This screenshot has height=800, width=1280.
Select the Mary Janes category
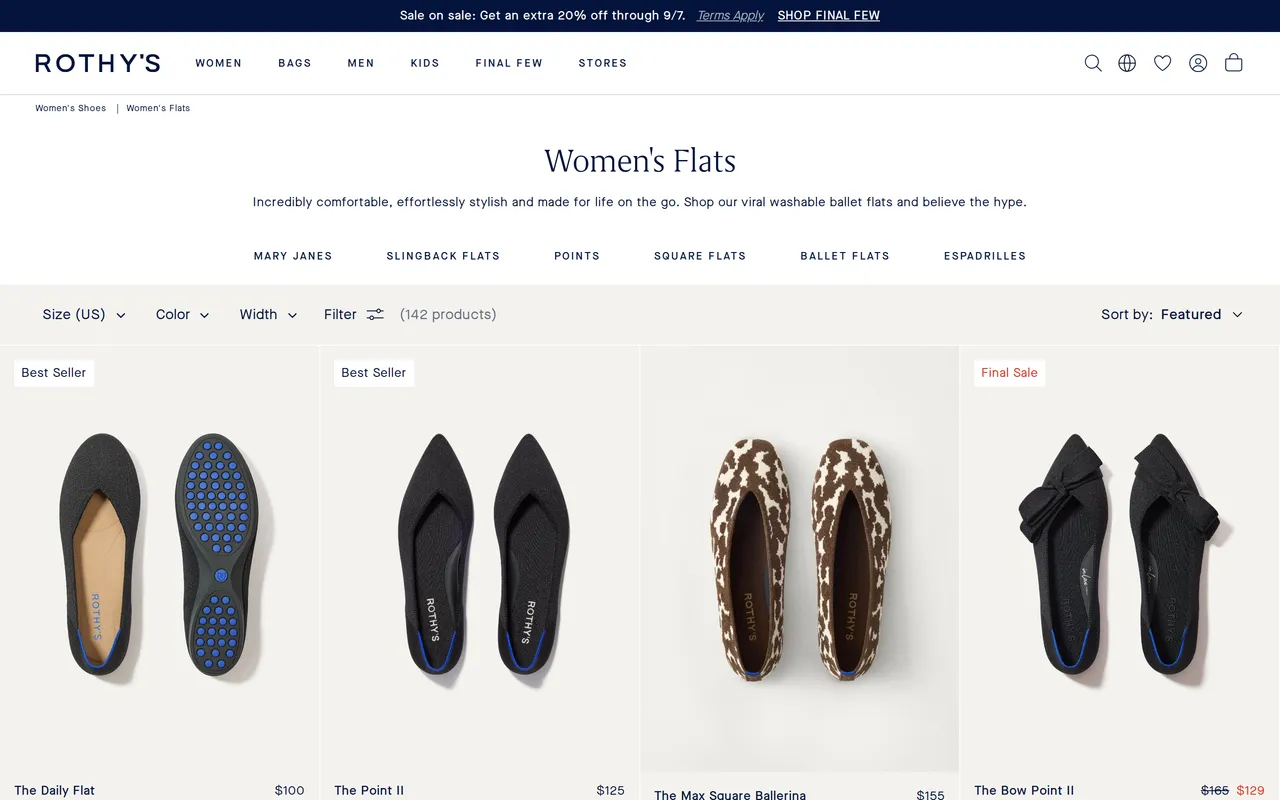coord(293,256)
